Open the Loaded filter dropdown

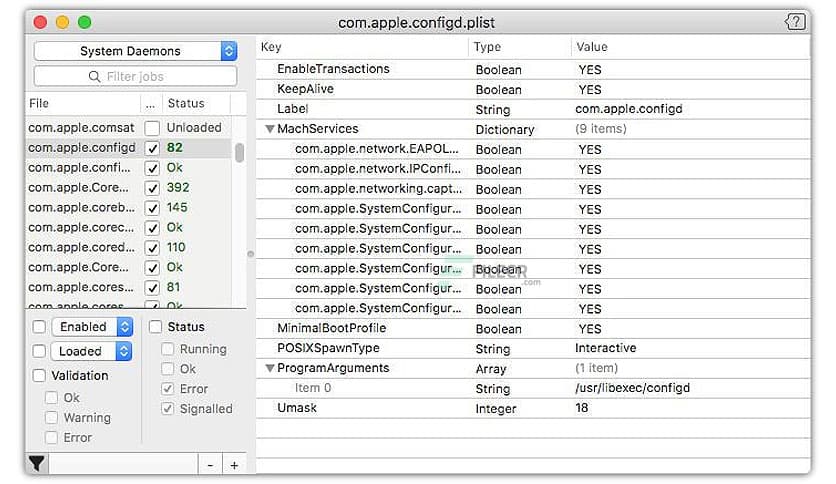point(92,351)
